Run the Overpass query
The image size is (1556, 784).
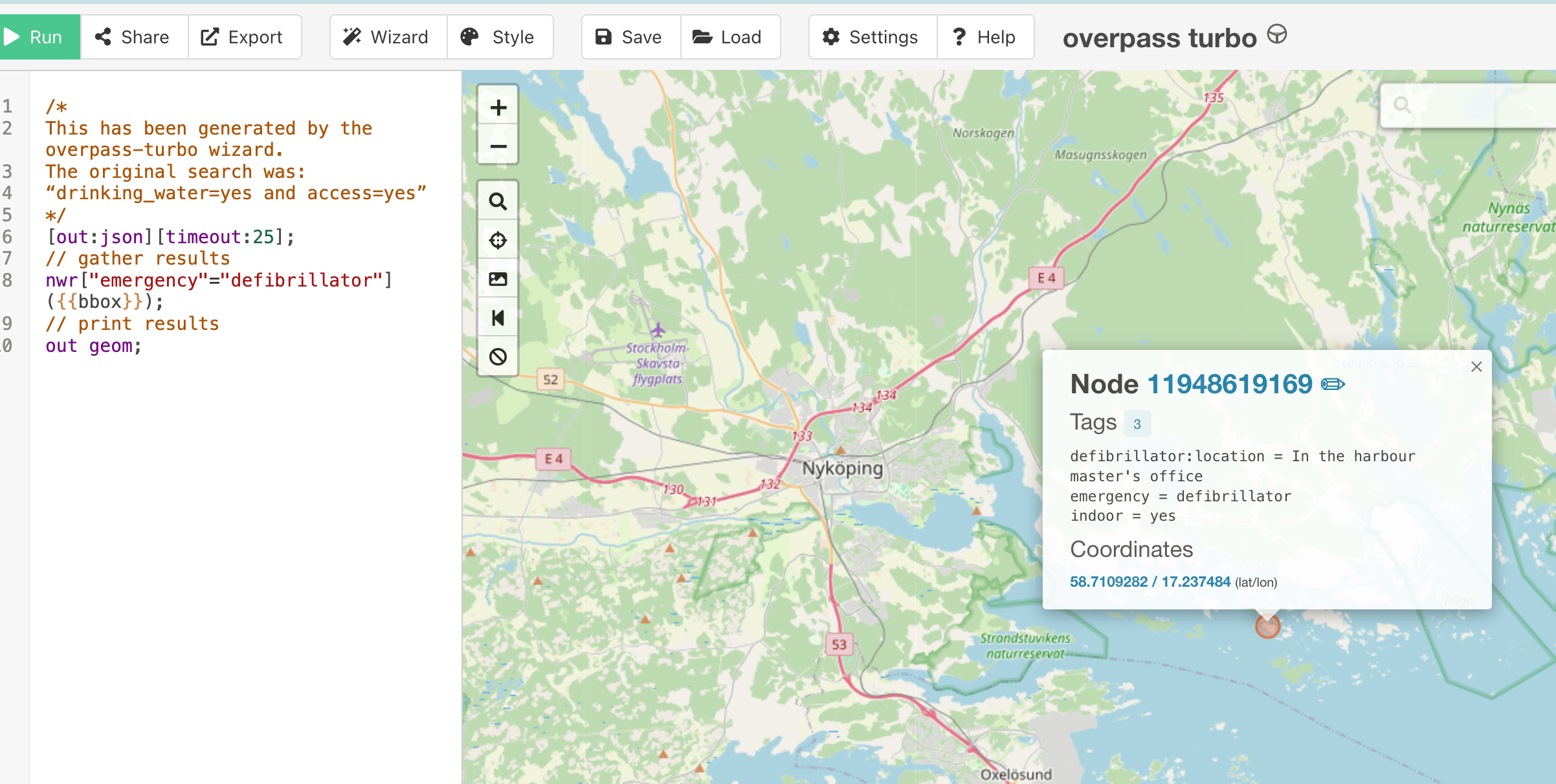pos(39,37)
